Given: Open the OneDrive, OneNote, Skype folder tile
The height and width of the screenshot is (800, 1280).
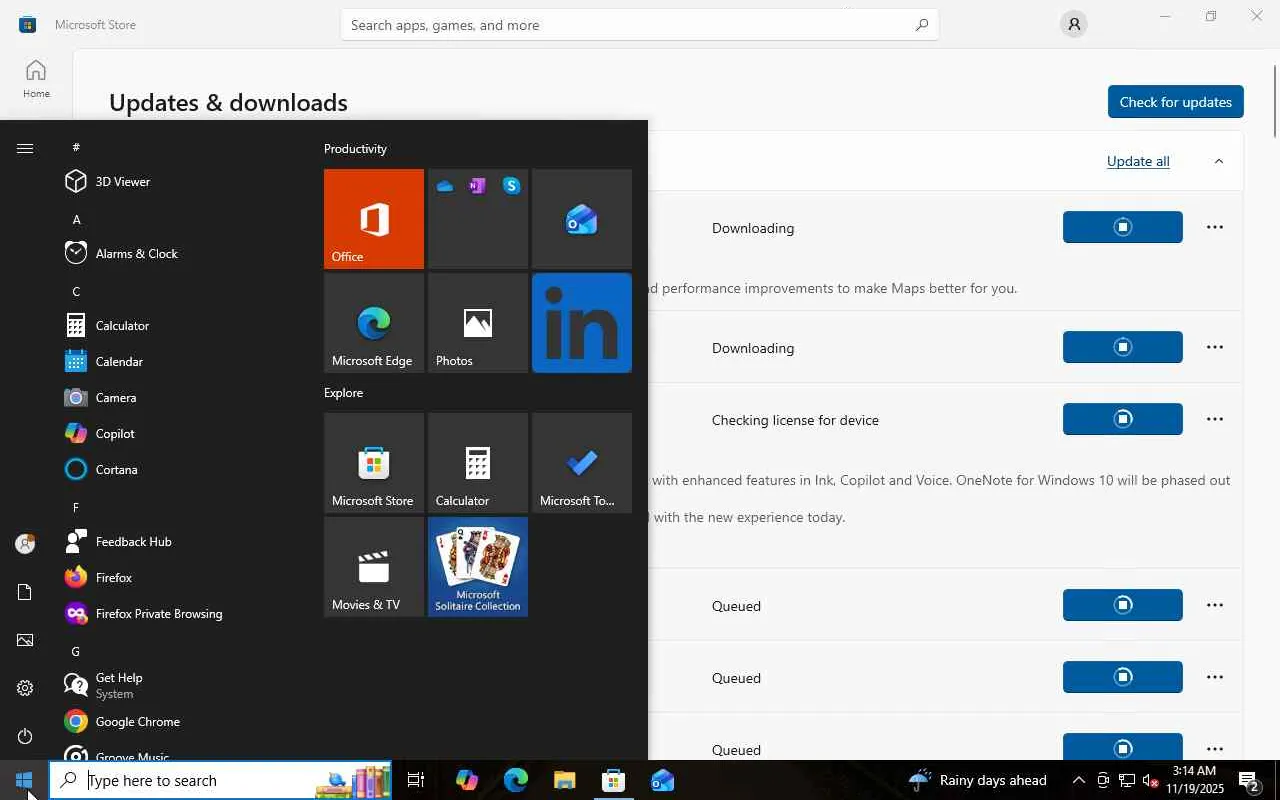Looking at the screenshot, I should click(x=478, y=219).
